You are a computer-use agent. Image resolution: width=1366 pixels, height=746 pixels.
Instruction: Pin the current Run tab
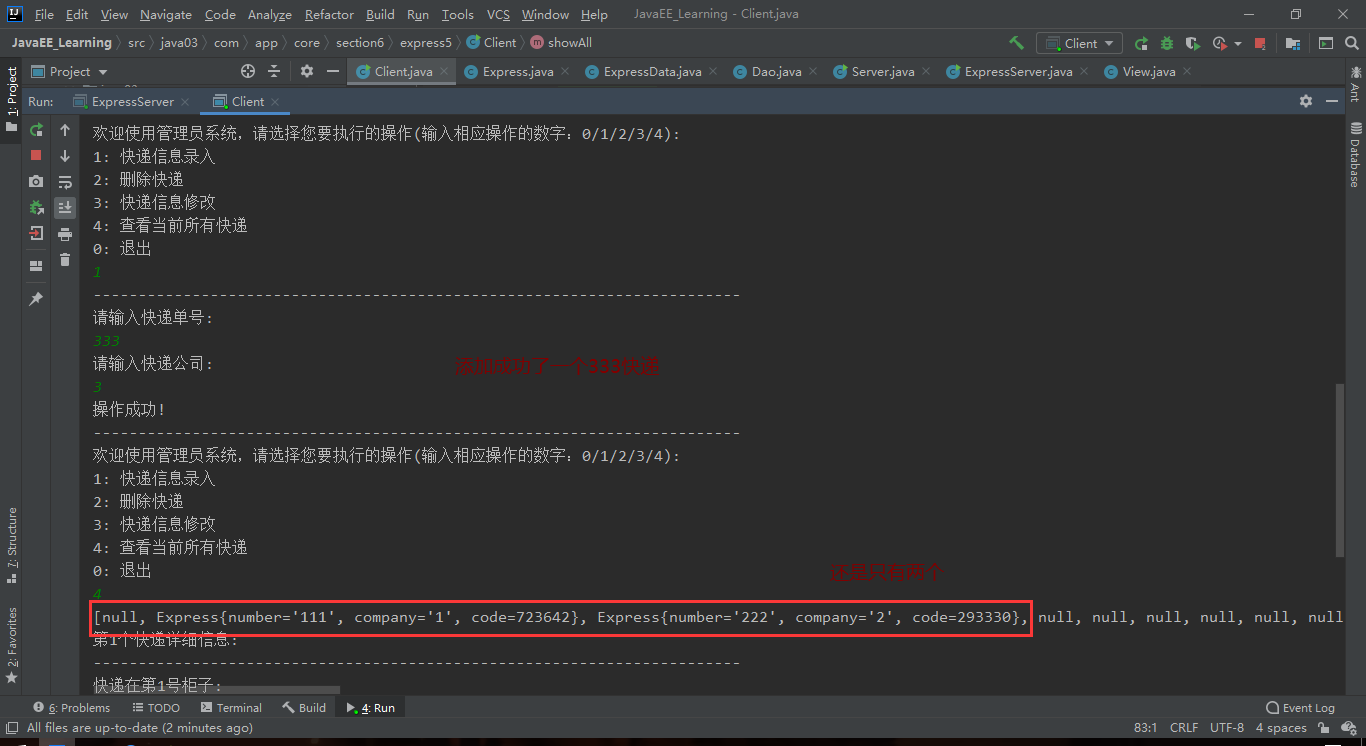coord(36,299)
